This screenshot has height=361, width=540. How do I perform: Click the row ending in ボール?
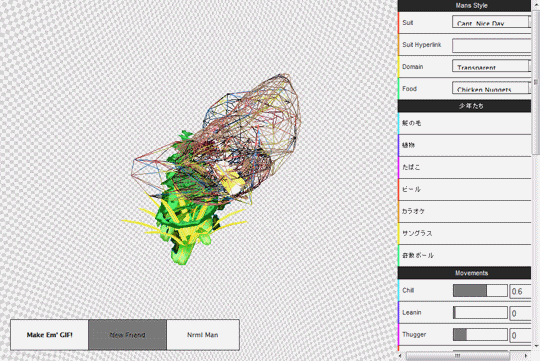(464, 255)
